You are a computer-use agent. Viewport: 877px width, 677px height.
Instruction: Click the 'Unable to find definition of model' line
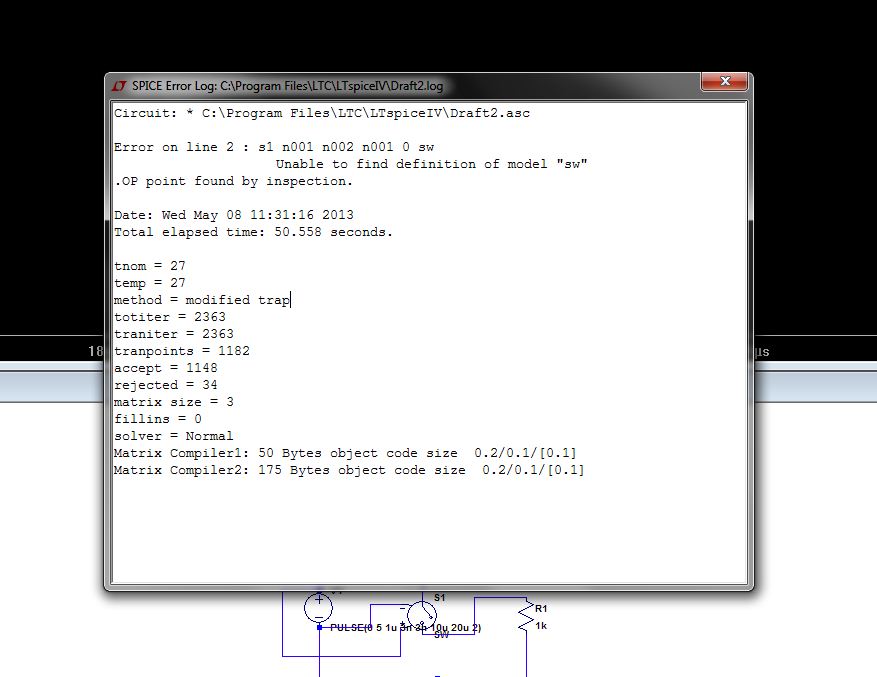pyautogui.click(x=431, y=164)
